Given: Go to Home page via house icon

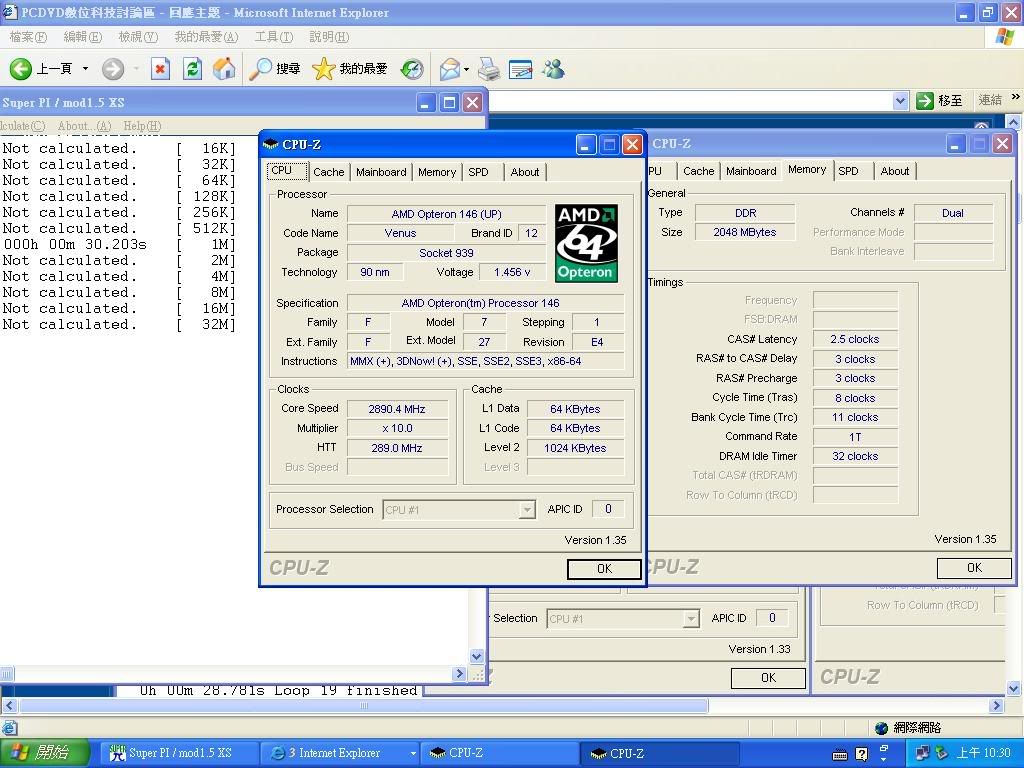Looking at the screenshot, I should point(225,69).
